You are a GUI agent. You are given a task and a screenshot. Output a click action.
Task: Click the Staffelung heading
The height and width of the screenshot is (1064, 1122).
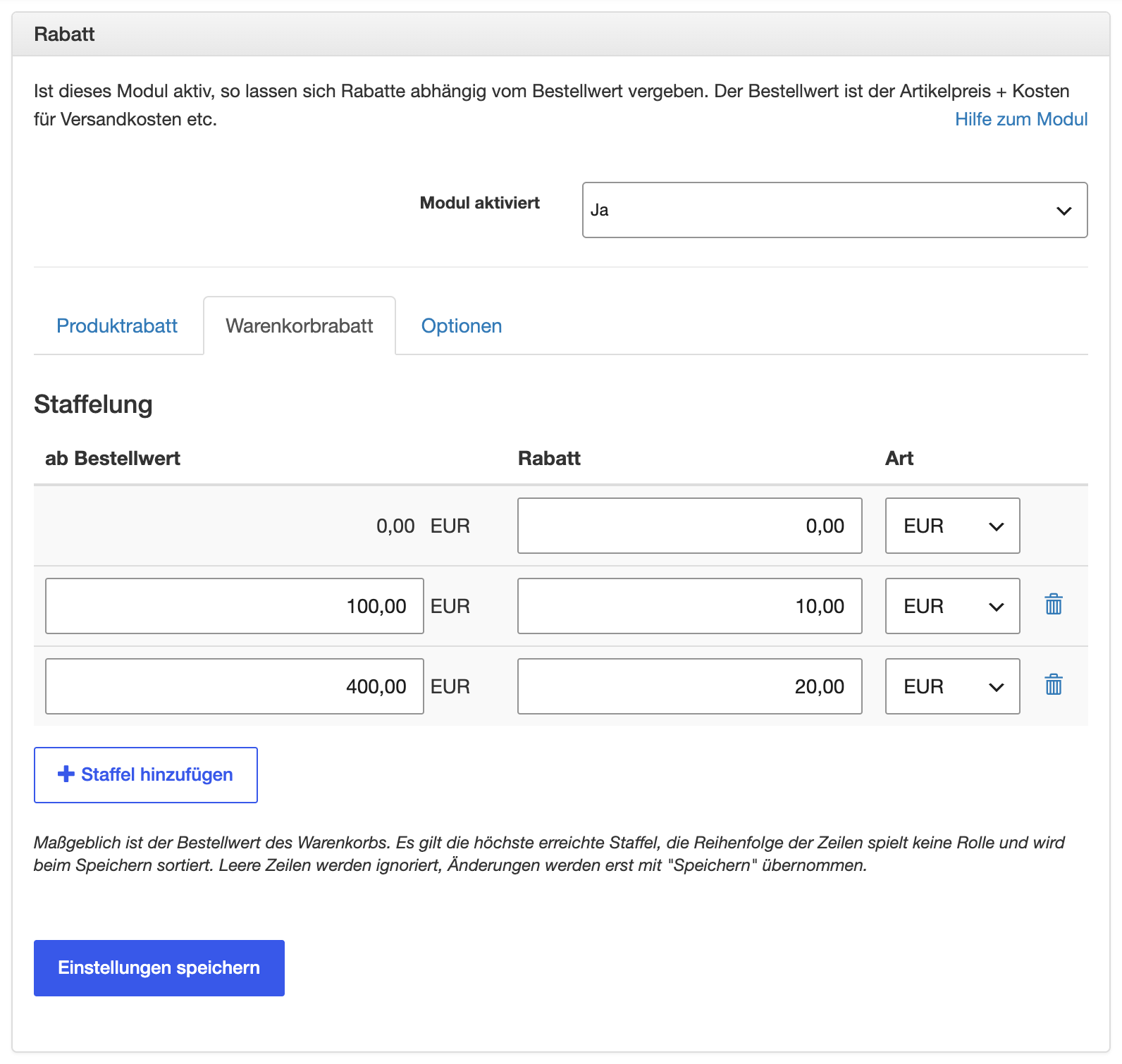tap(93, 404)
